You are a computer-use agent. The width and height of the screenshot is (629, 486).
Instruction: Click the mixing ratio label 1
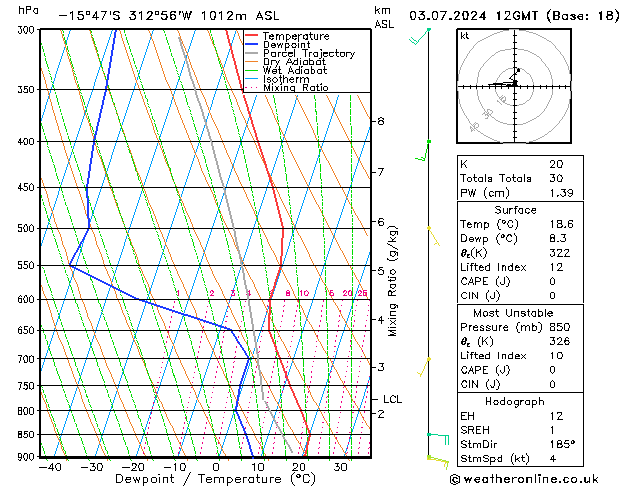point(178,293)
